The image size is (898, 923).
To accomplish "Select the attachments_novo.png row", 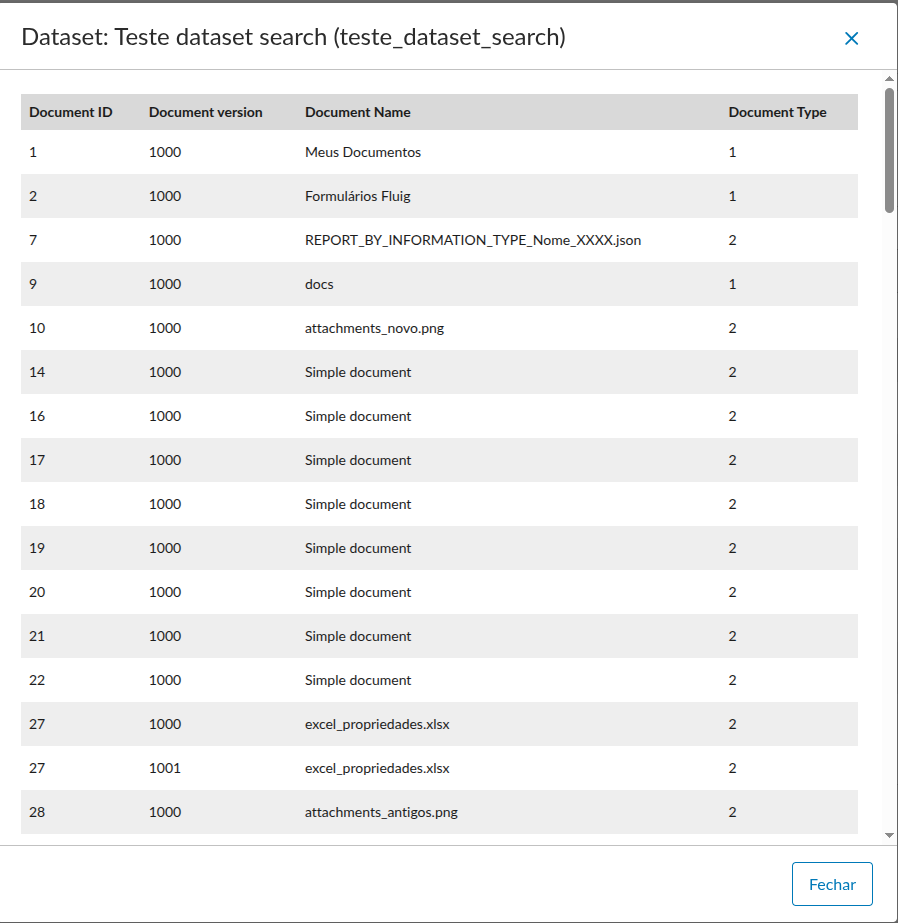I will point(374,328).
